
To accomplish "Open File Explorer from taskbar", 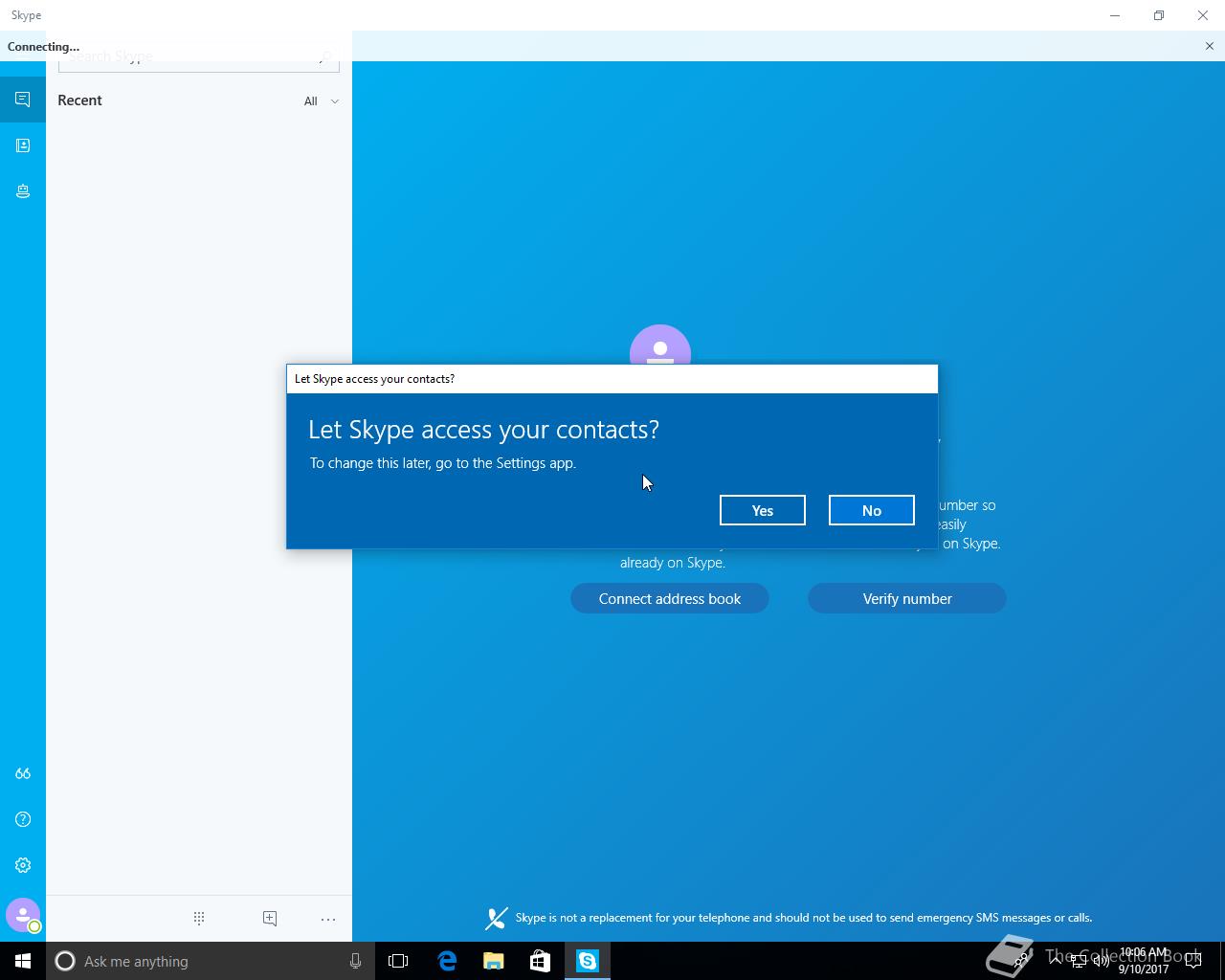I will click(494, 961).
